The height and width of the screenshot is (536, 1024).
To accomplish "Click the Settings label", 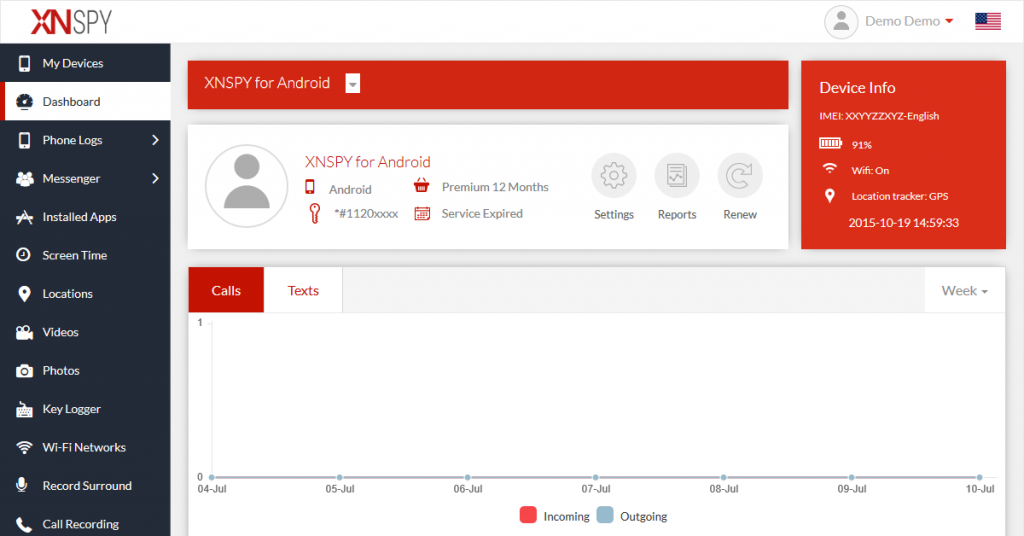I will tap(614, 214).
